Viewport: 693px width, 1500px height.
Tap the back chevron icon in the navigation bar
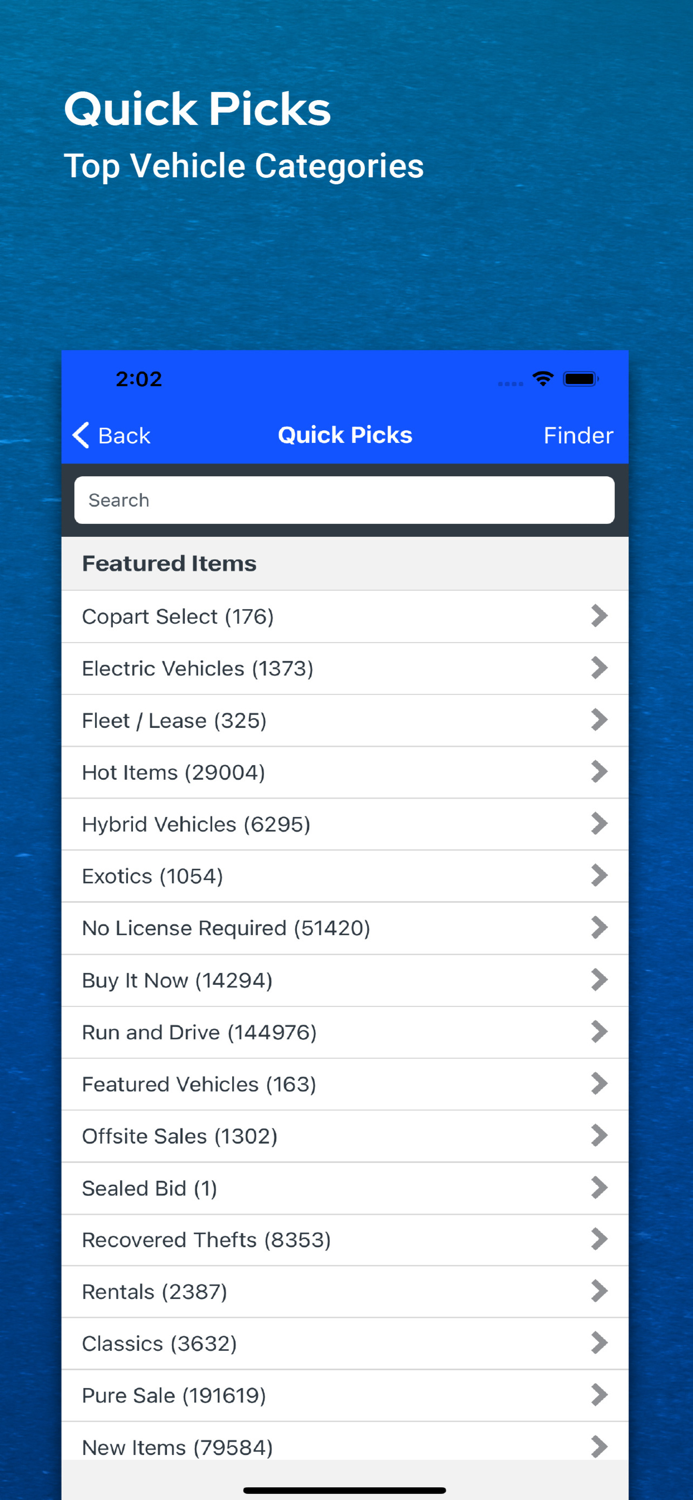(80, 435)
